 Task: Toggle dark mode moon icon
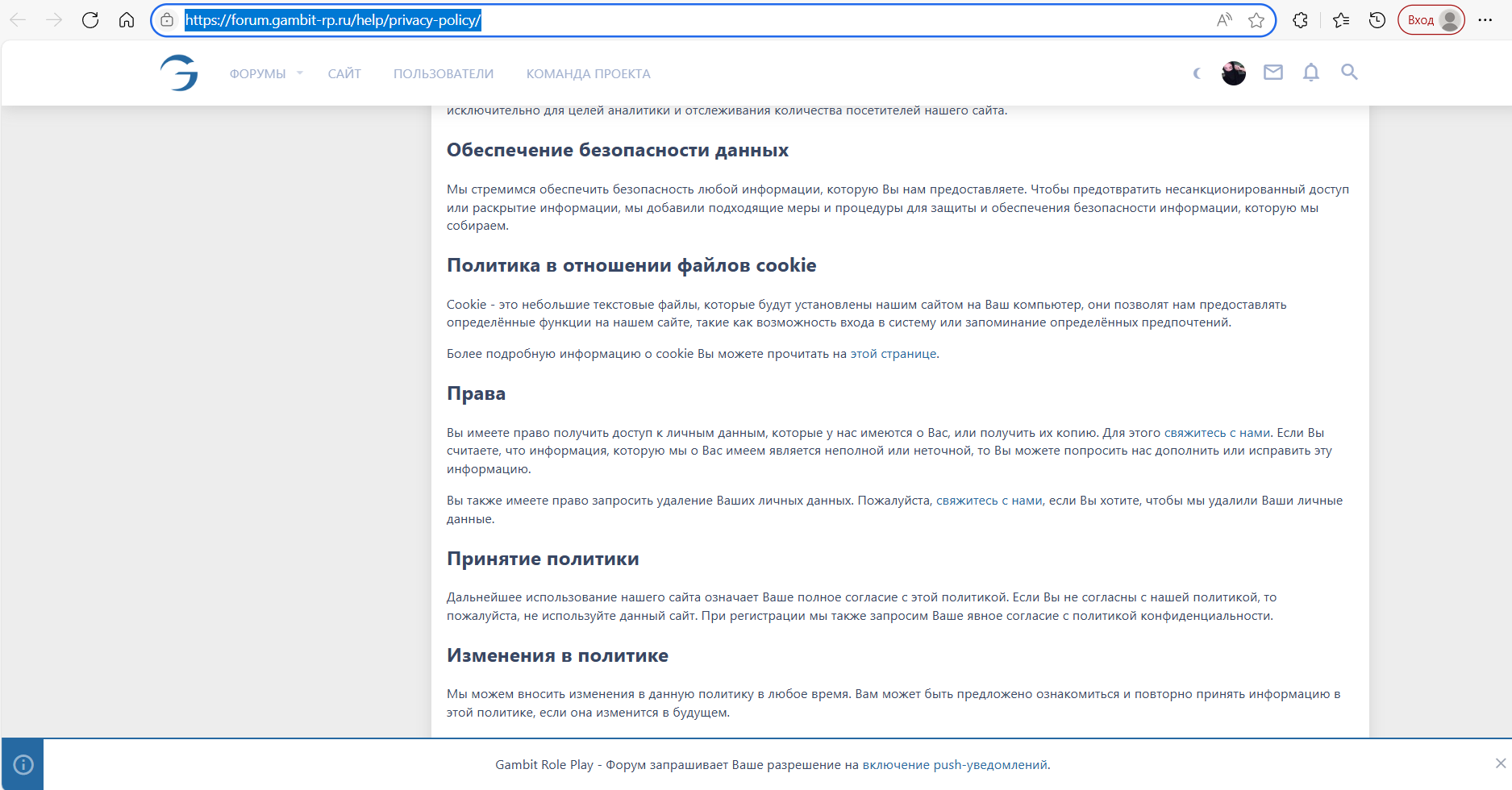(1198, 73)
